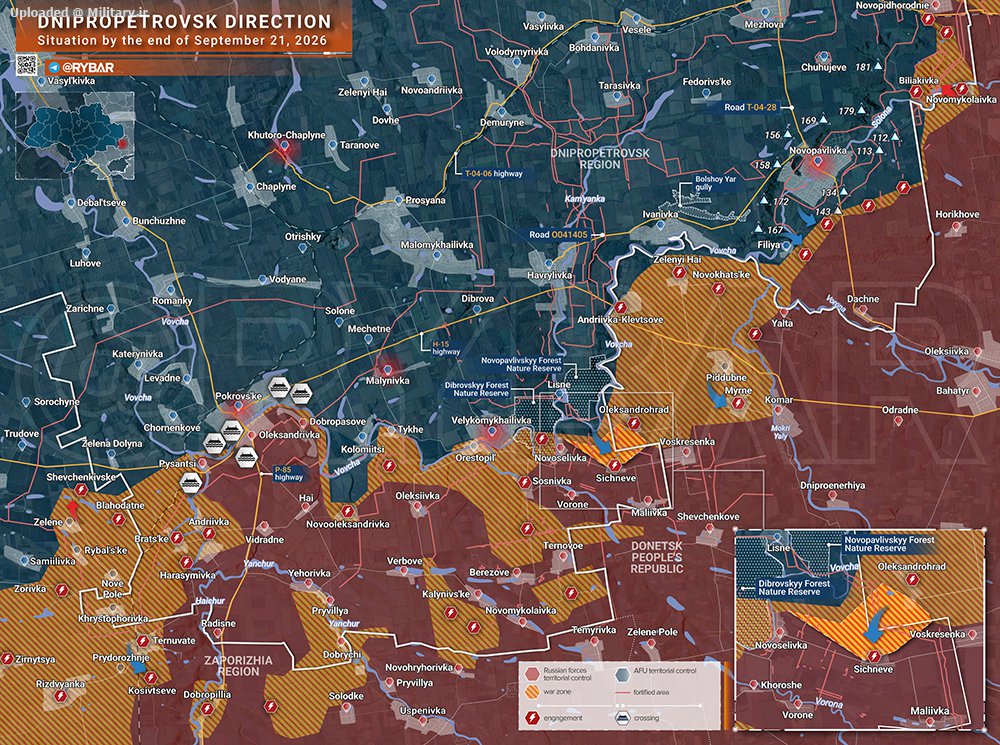1000x745 pixels.
Task: Click the engagement icon above Sichneve in the inset
Action: click(874, 656)
